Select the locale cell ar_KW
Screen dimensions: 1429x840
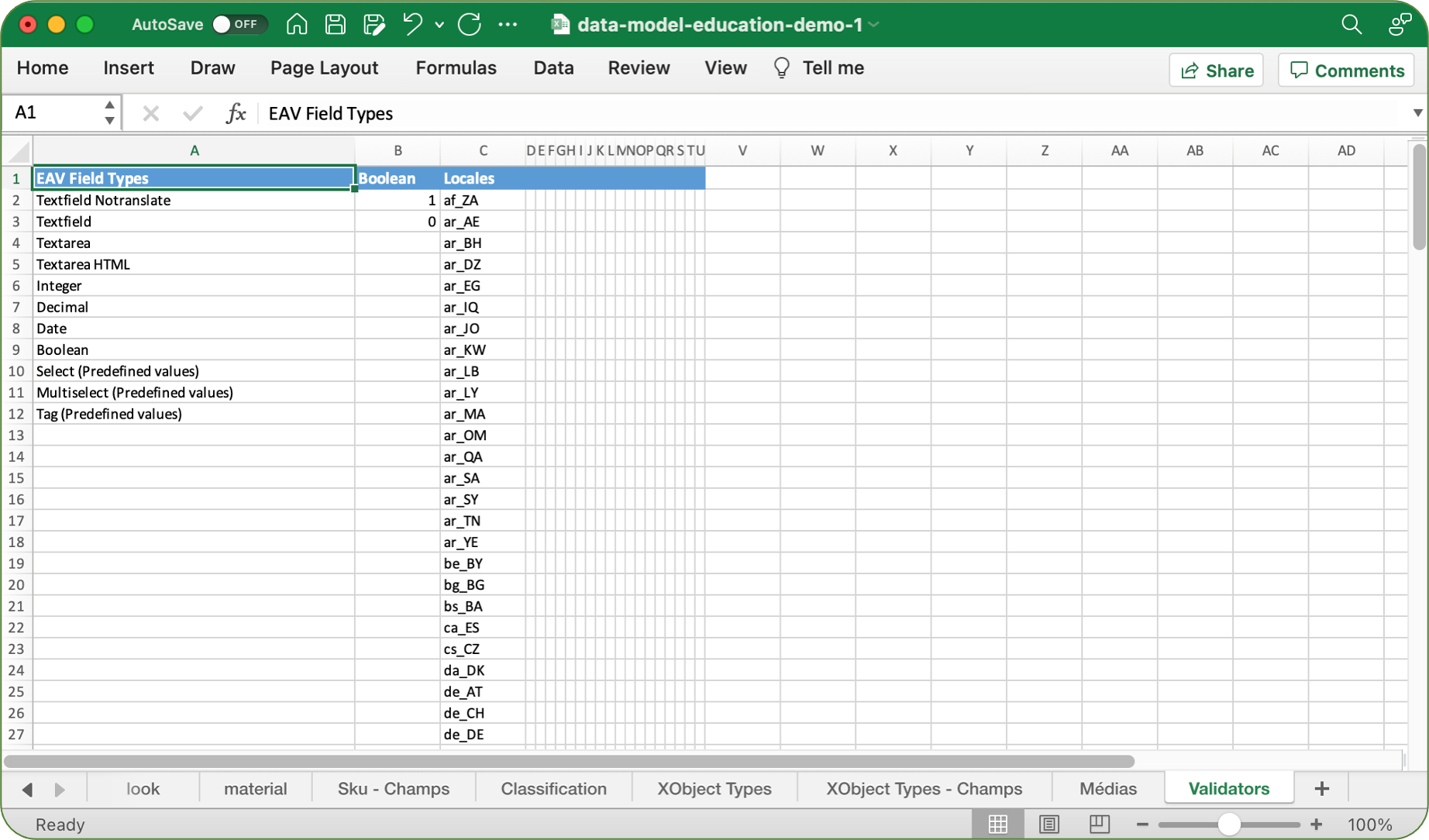483,349
